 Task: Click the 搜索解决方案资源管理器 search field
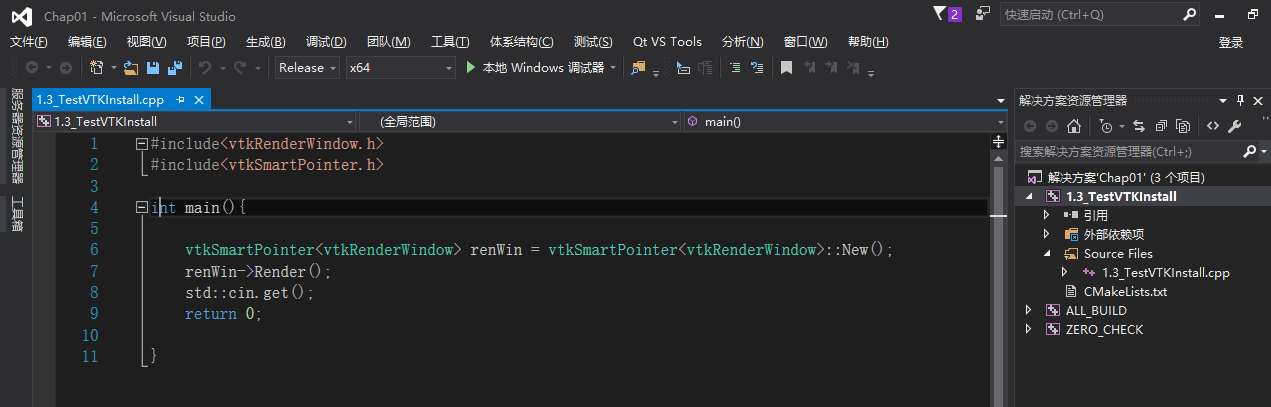(x=1128, y=151)
